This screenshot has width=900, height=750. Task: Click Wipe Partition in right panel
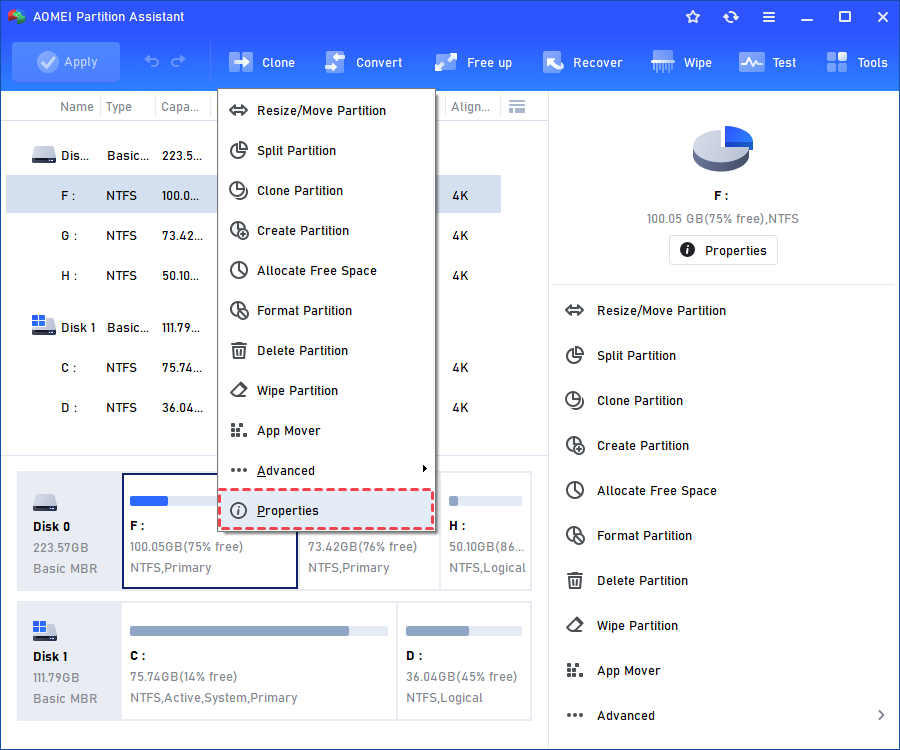point(622,626)
